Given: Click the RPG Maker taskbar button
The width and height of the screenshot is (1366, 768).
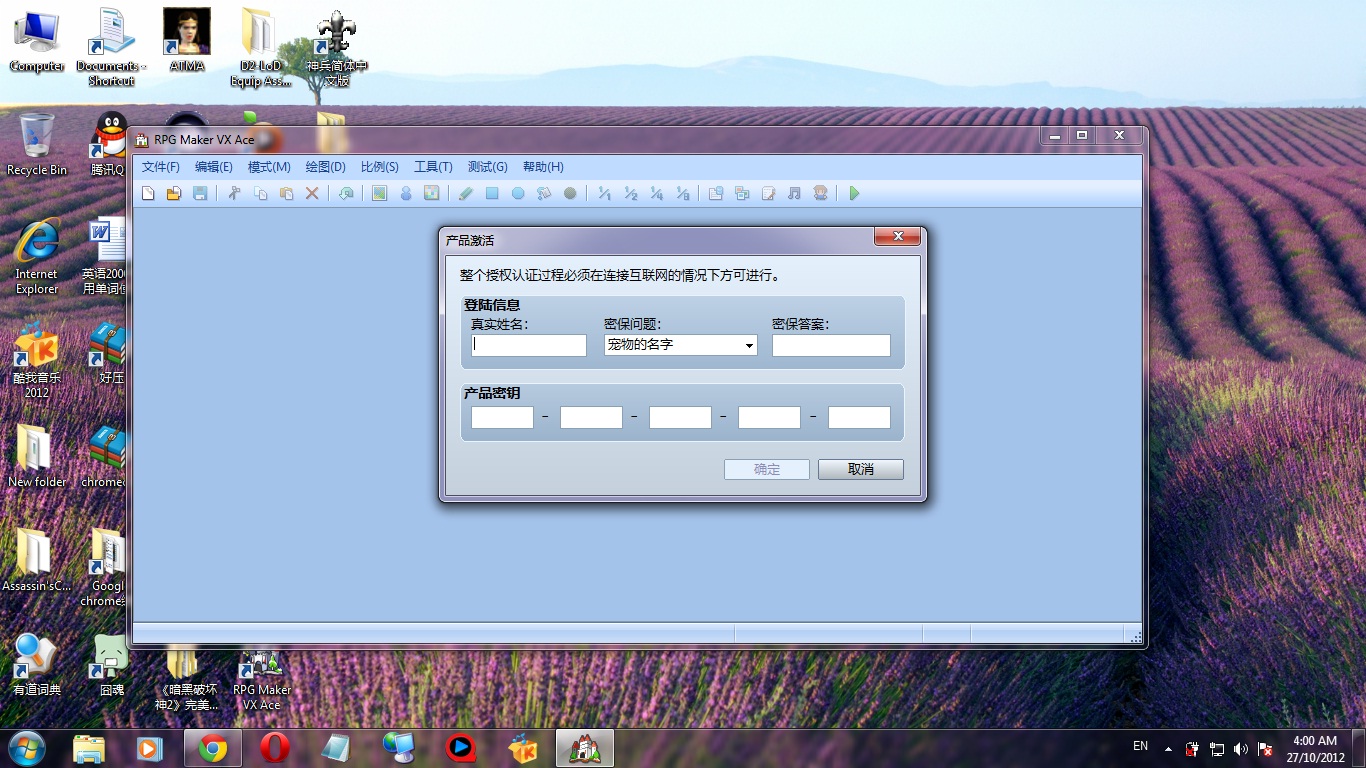Looking at the screenshot, I should [x=584, y=748].
